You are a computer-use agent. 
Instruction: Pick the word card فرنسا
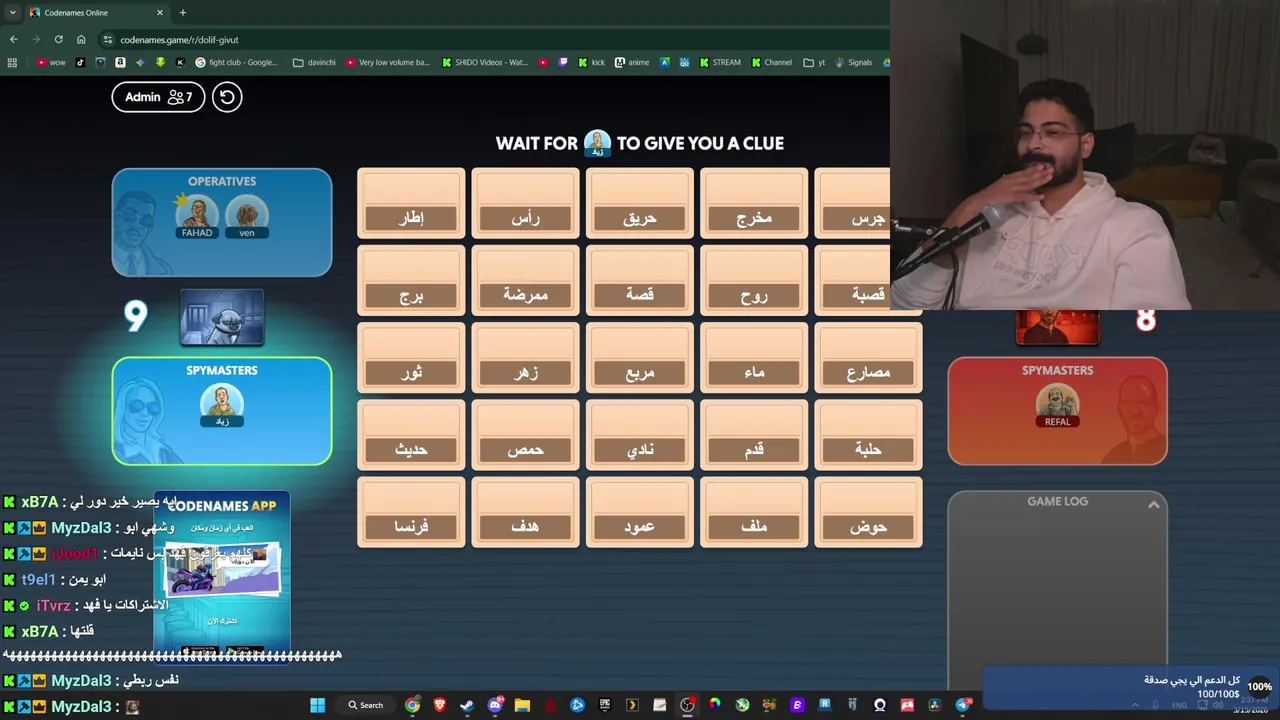[x=411, y=512]
